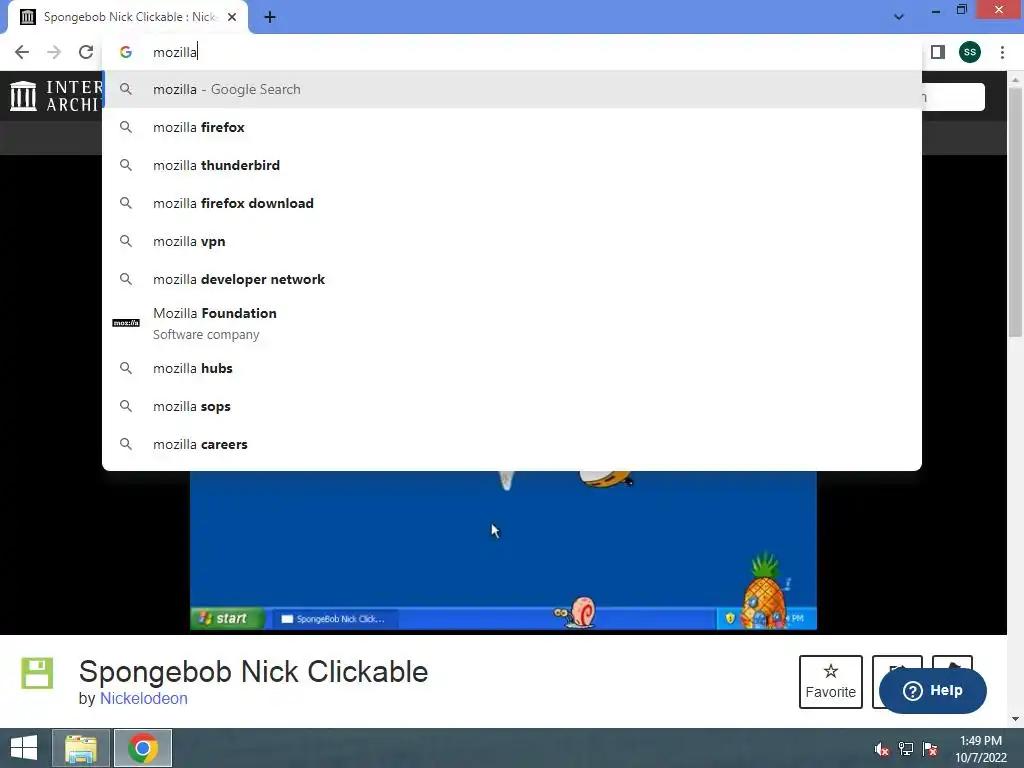Image resolution: width=1024 pixels, height=768 pixels.
Task: Open the Nickelodeon author link
Action: [144, 698]
